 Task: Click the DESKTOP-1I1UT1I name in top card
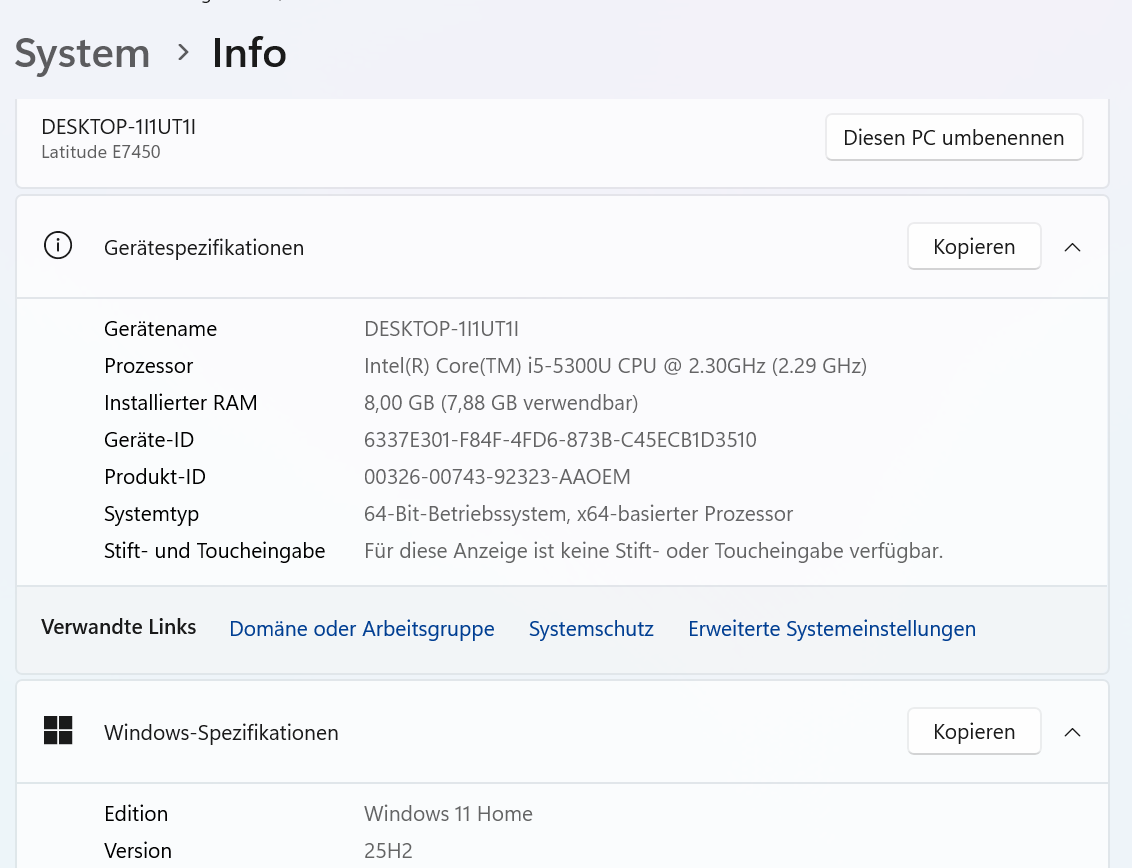[x=118, y=126]
